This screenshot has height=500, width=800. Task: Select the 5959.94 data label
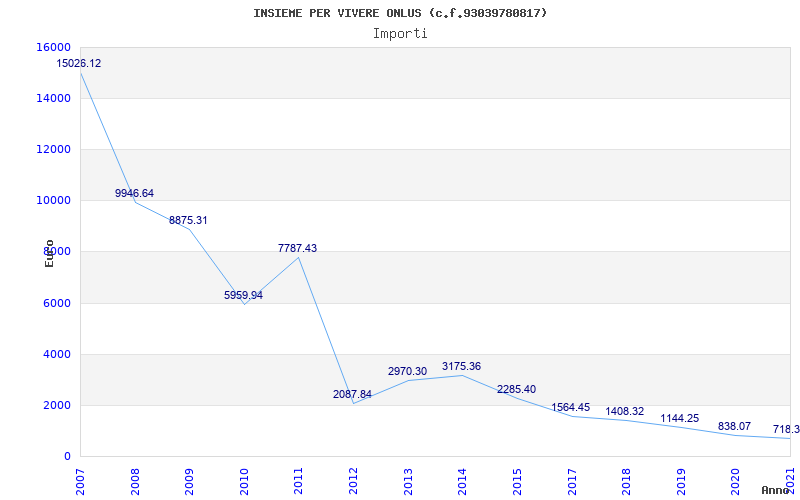243,295
